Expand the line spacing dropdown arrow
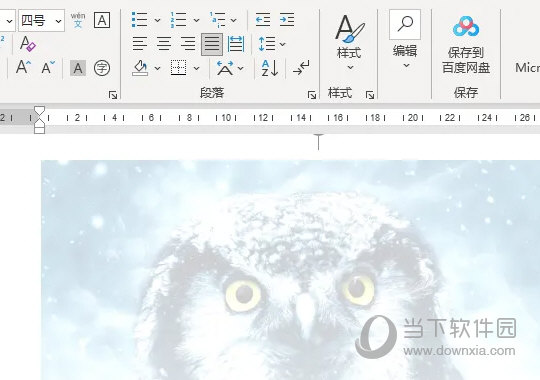The width and height of the screenshot is (540, 380). point(283,44)
